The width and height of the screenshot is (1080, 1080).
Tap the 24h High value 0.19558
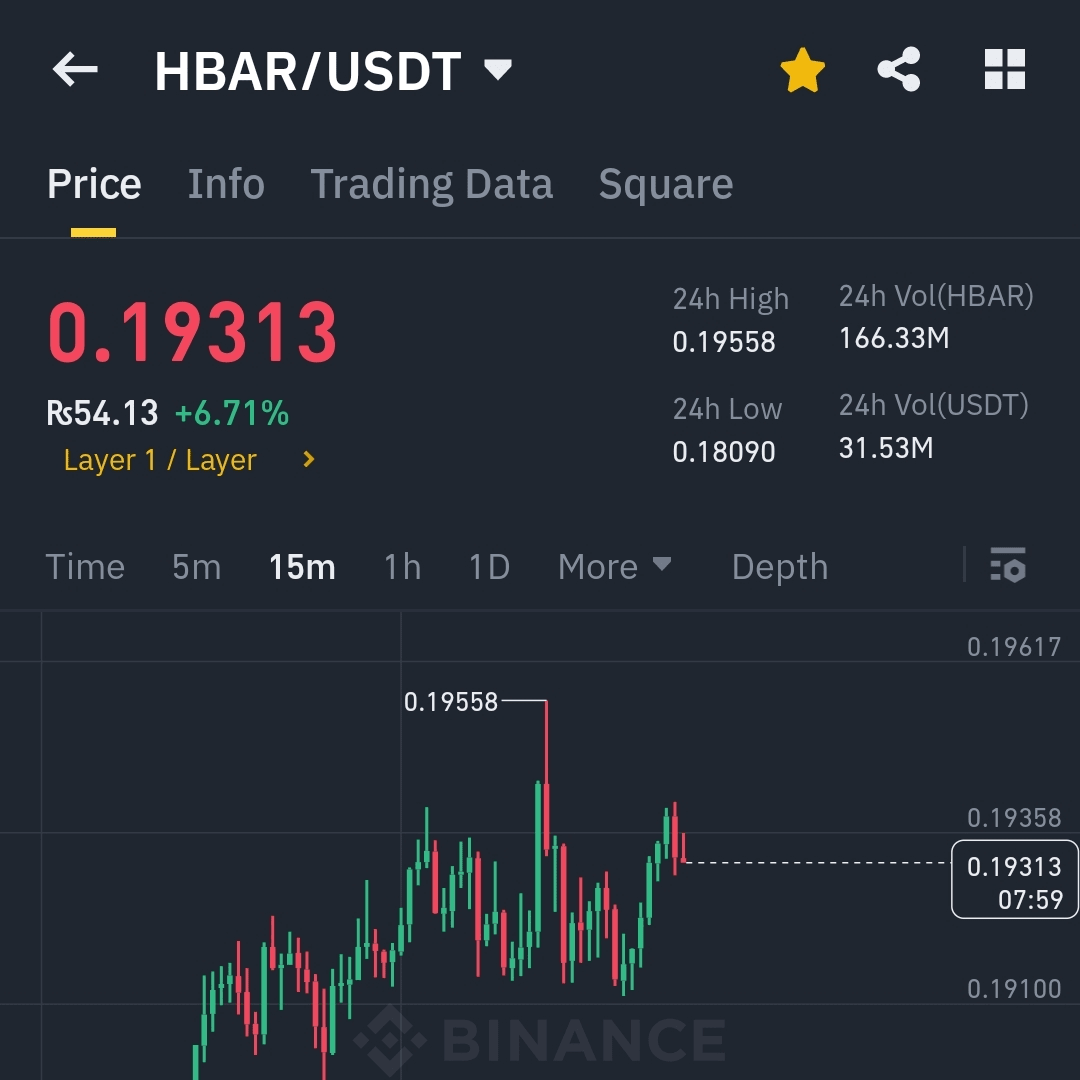click(x=724, y=342)
